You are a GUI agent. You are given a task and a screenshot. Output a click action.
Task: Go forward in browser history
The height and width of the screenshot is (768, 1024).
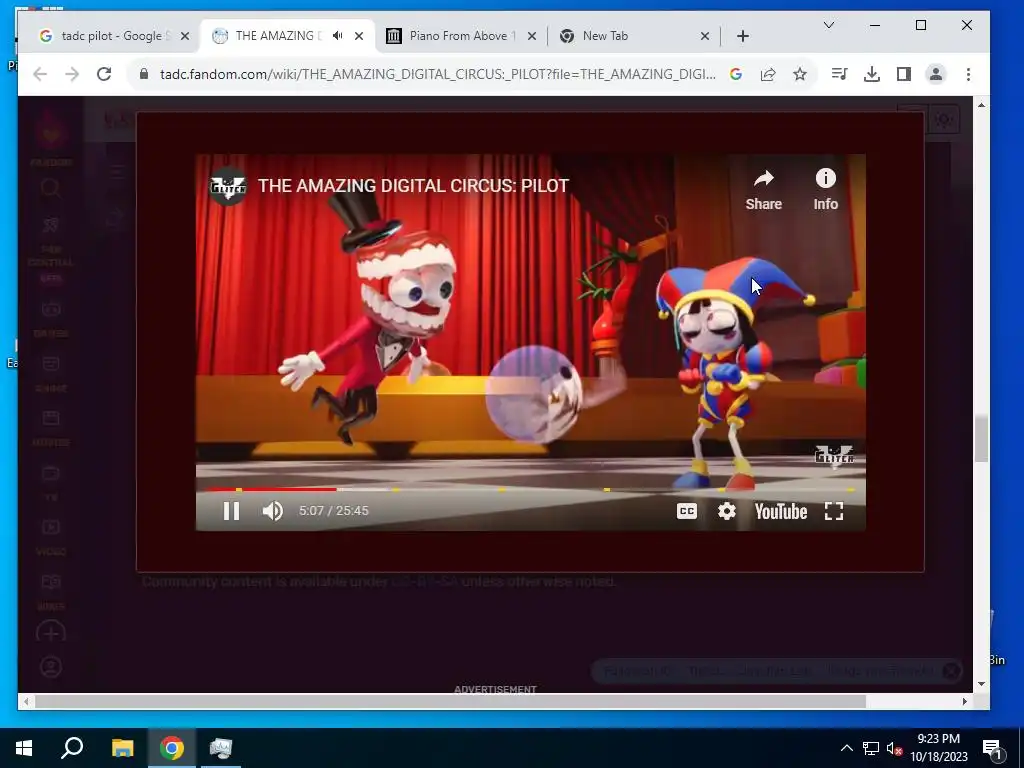coord(72,74)
